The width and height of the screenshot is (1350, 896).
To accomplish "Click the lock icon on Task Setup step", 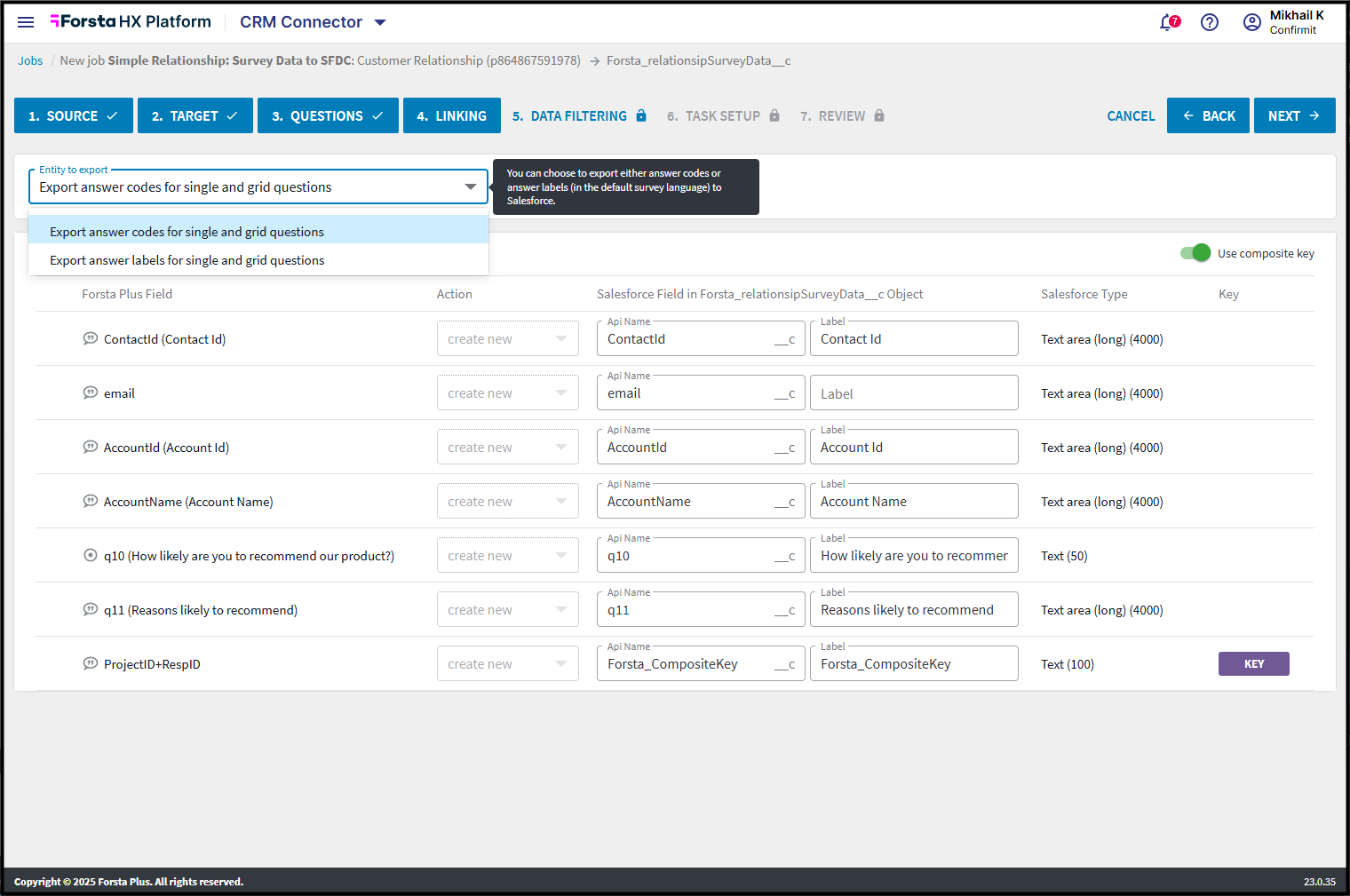I will click(774, 115).
